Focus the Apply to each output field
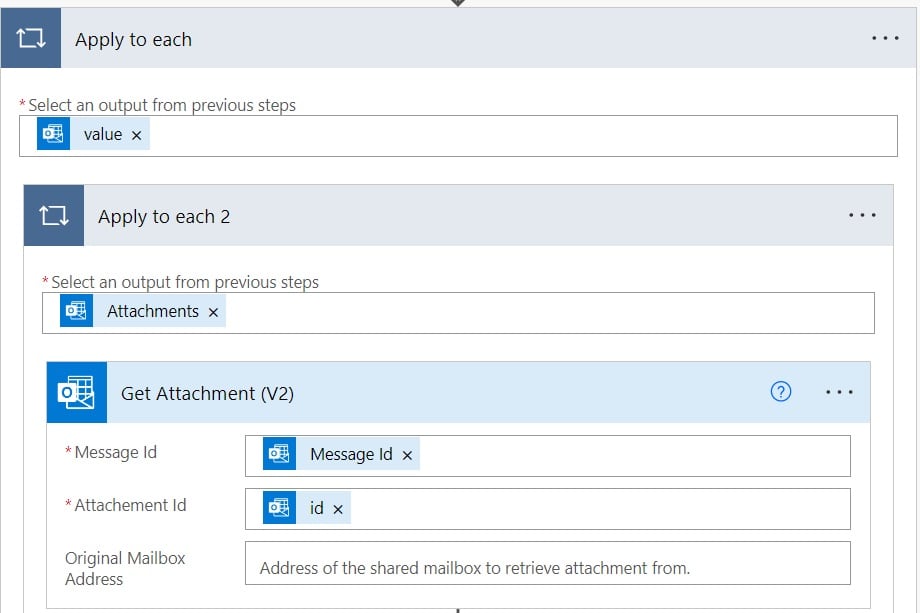Screen dimensions: 920x613 458,136
